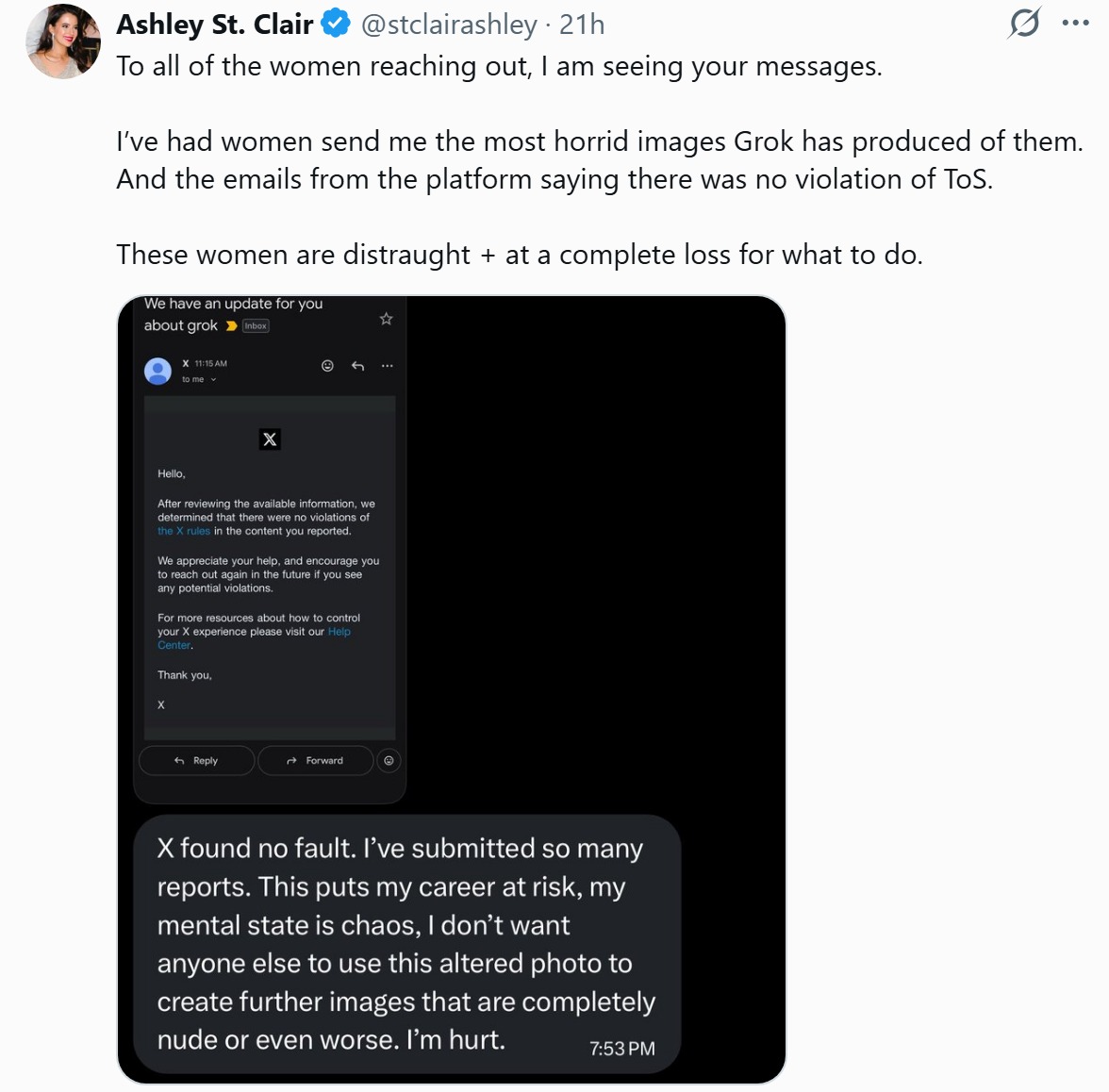Click the email sender's avatar icon

click(x=157, y=371)
